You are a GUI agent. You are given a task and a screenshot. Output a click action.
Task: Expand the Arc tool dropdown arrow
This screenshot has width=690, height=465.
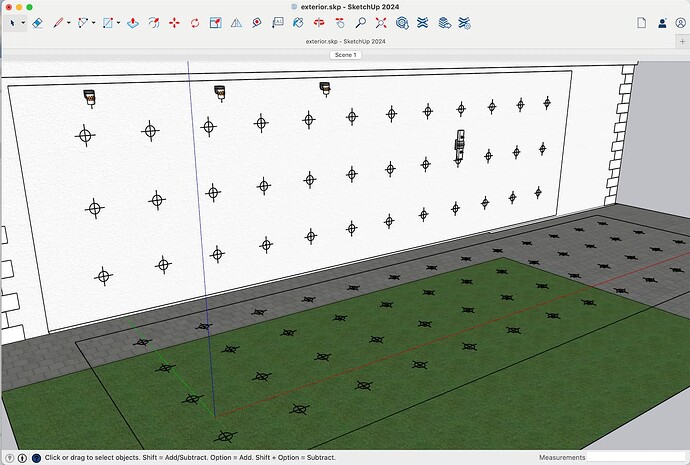93,23
